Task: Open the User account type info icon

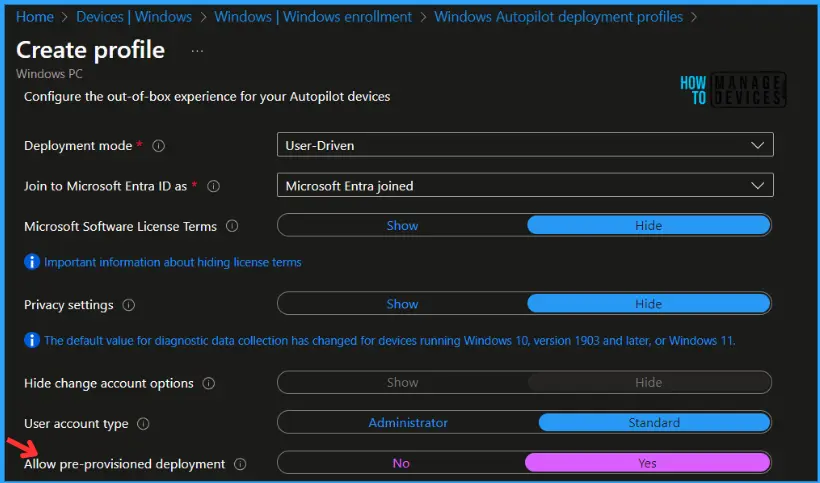Action: click(x=143, y=423)
